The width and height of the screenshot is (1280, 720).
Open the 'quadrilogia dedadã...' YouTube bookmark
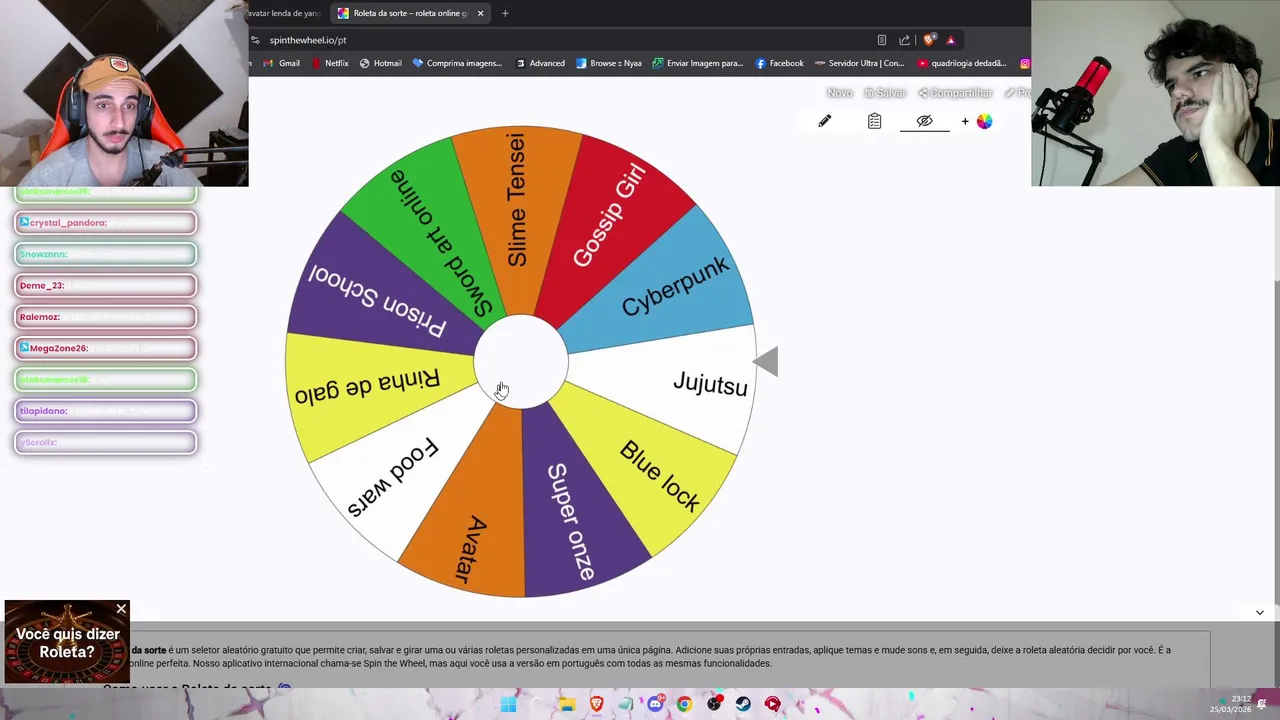(x=962, y=63)
